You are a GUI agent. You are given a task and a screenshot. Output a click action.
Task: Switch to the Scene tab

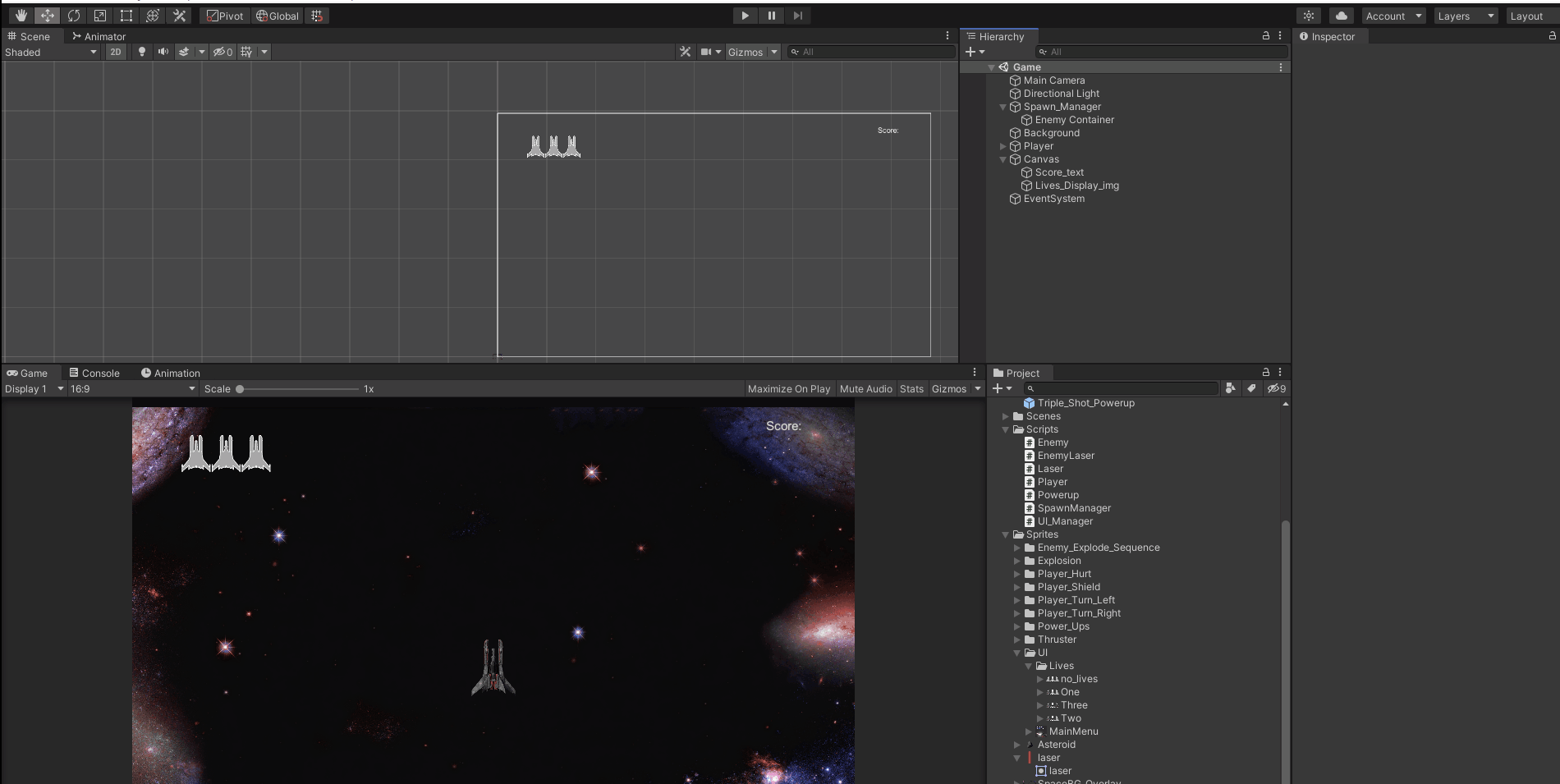coord(29,36)
